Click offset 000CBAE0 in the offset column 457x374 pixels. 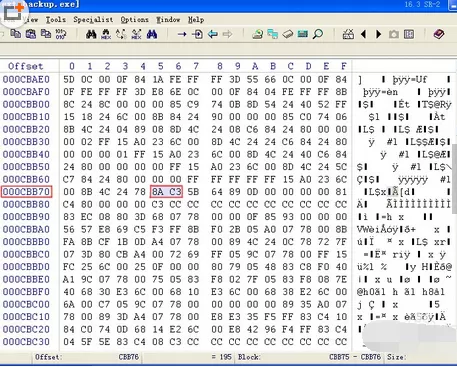(26, 79)
